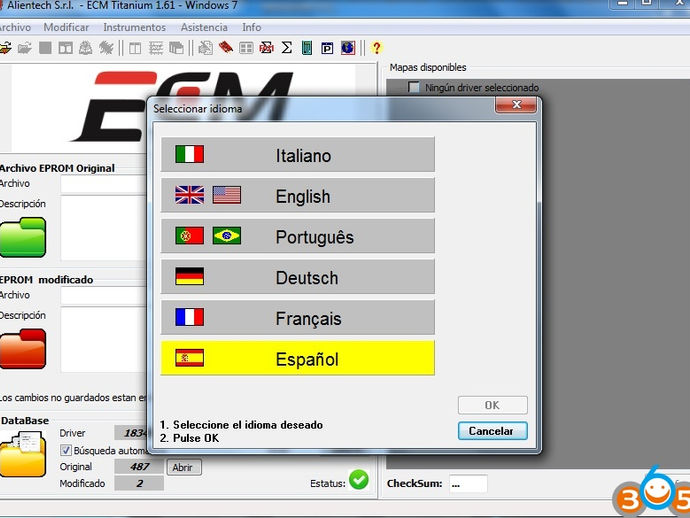
Task: Click the gray stacked-windows toolbar icon
Action: pos(176,48)
